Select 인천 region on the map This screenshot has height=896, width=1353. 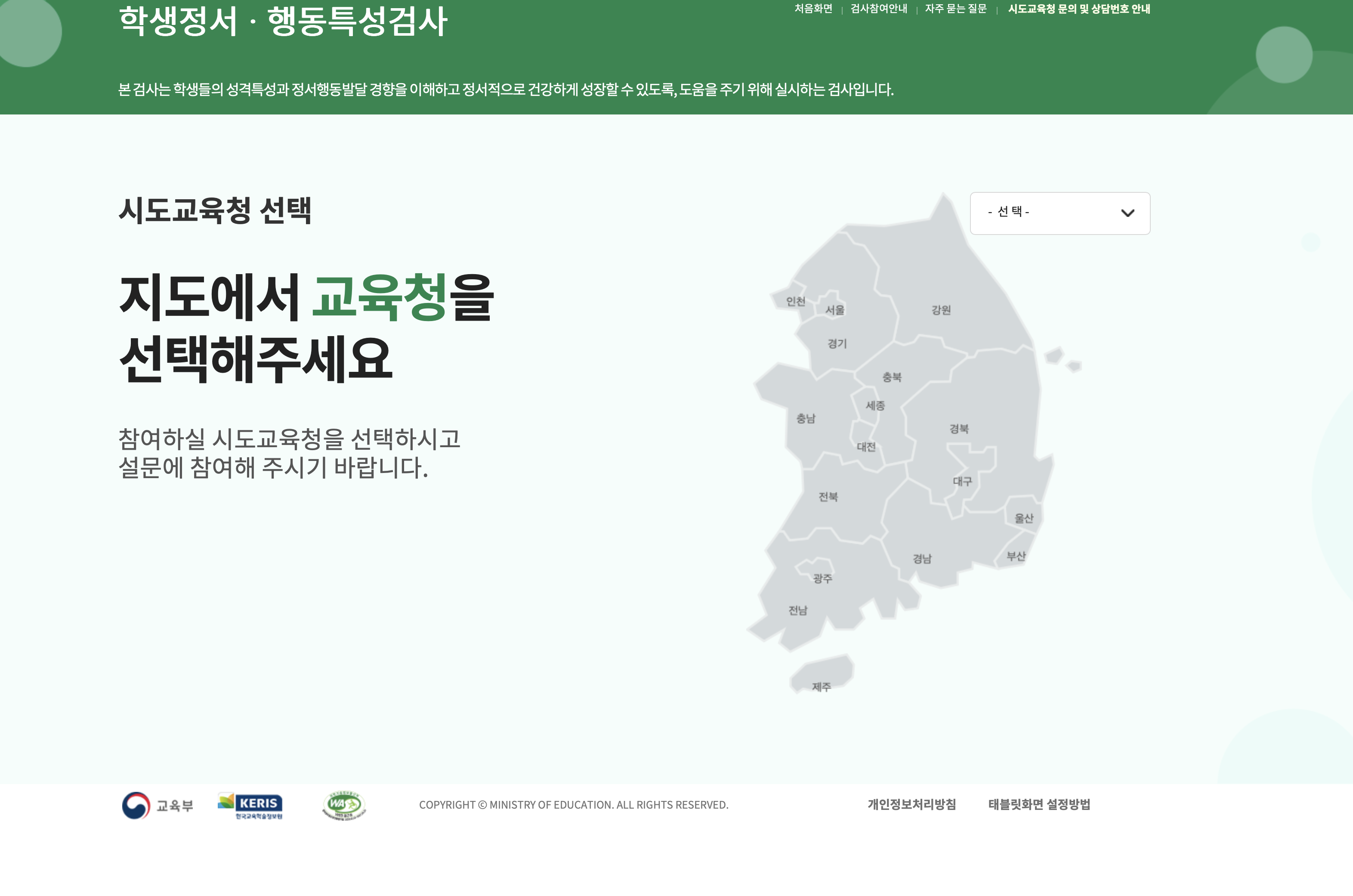[x=795, y=301]
